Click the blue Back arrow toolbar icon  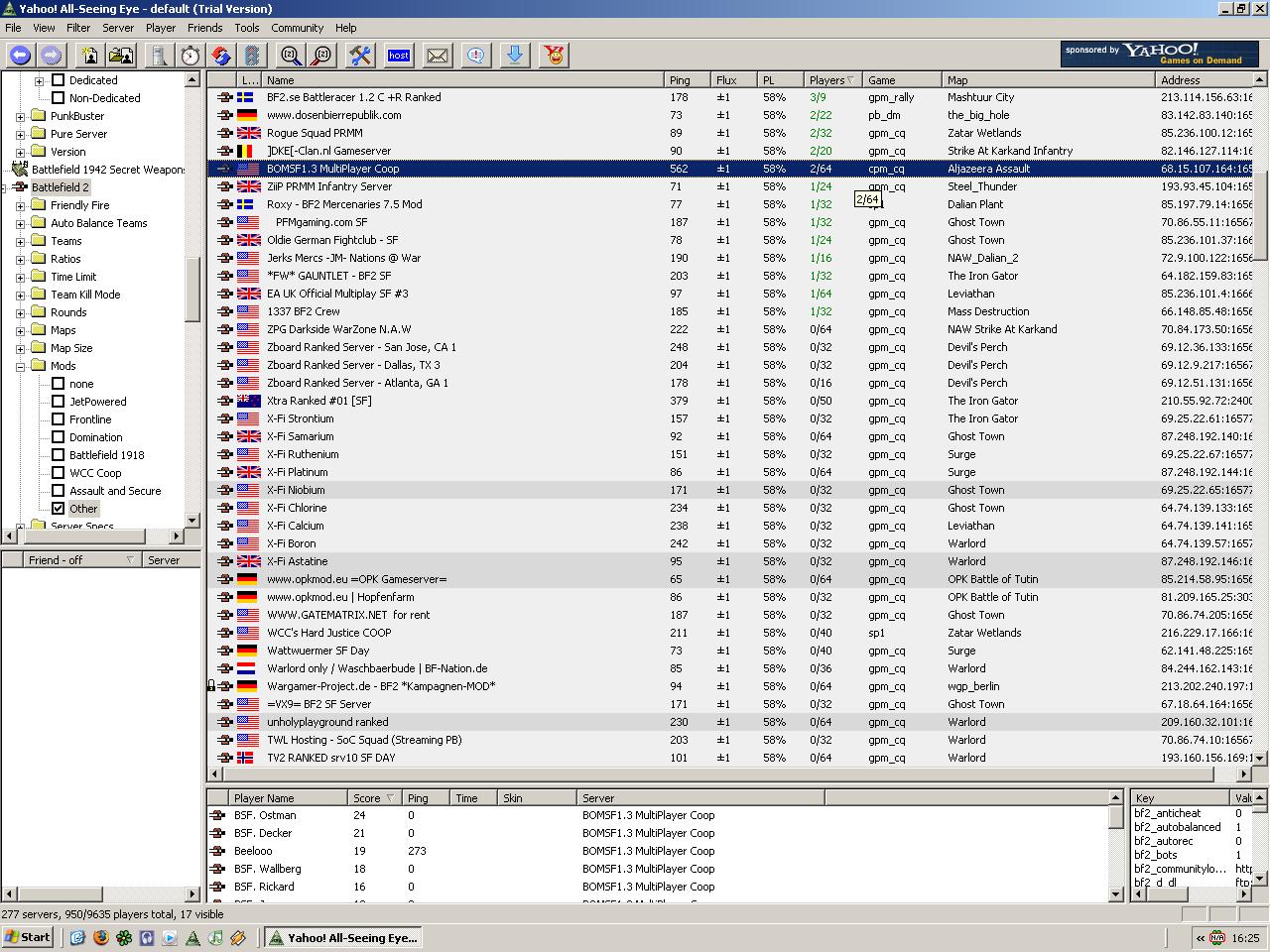[20, 56]
